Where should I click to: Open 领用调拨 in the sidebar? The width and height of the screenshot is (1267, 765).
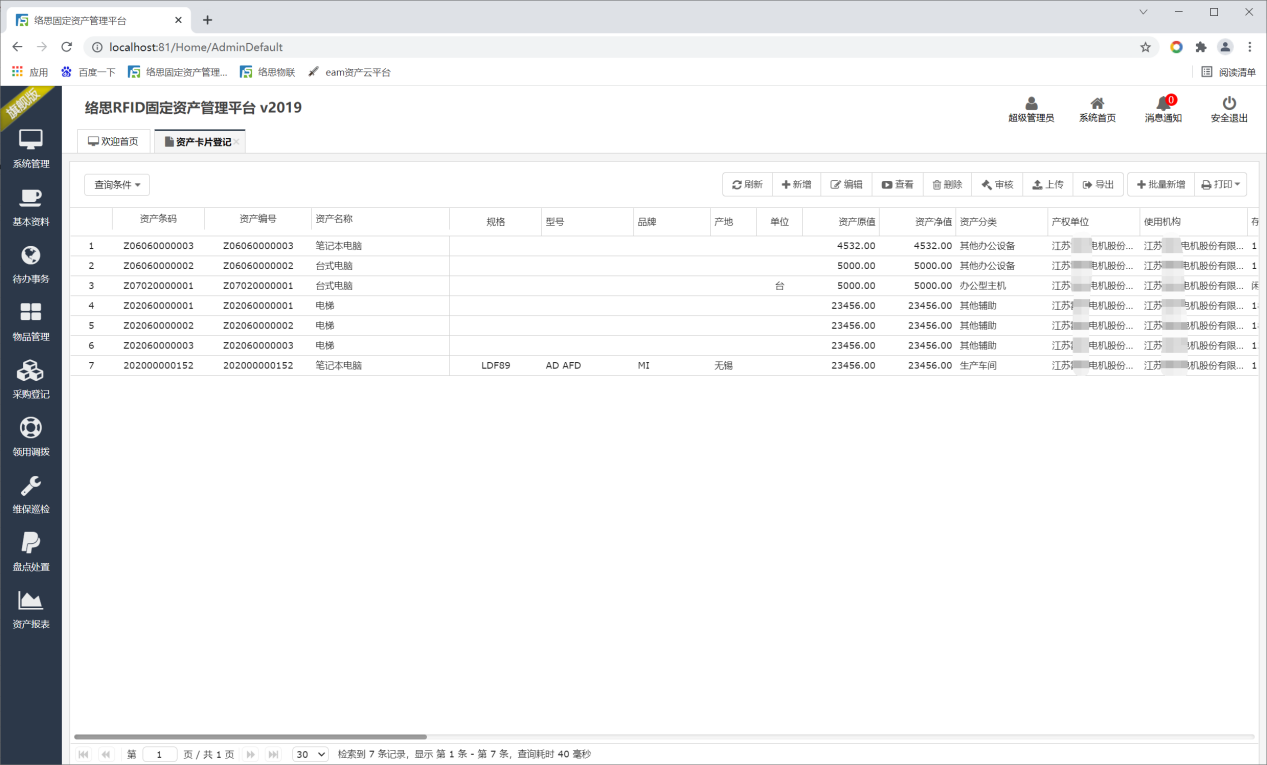[x=31, y=437]
